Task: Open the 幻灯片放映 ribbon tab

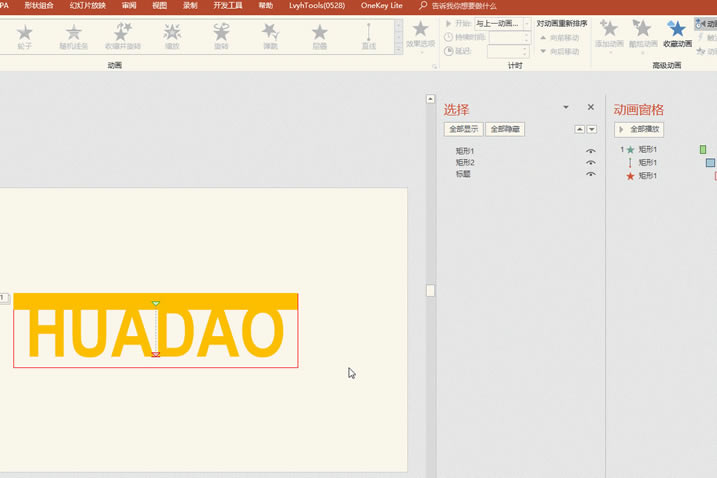Action: click(x=88, y=5)
